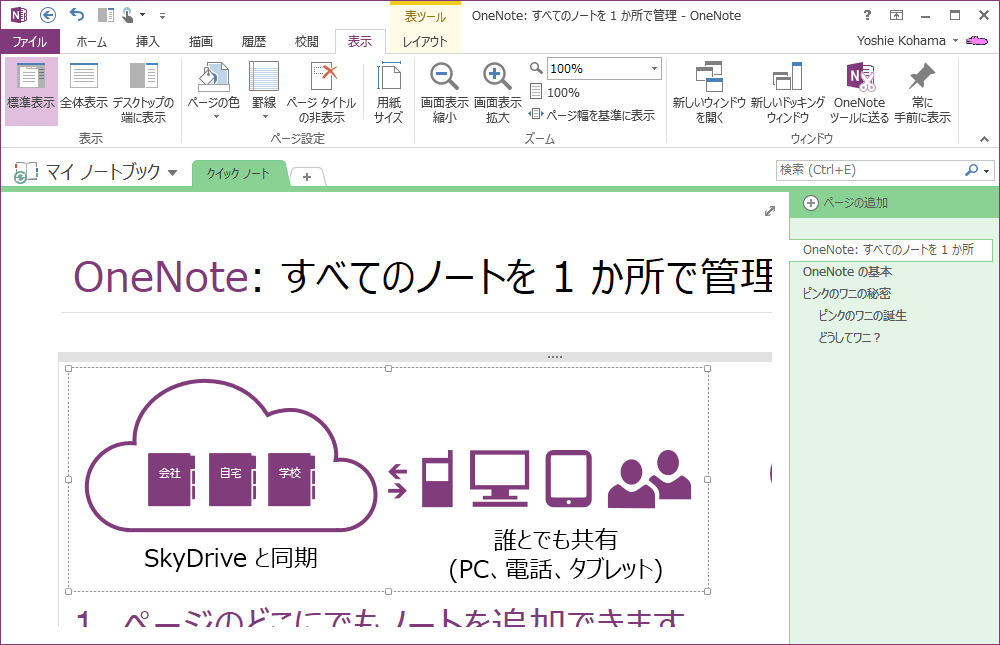Screen dimensions: 1000x645
Task: Open subpage ピンクのワニの誕生
Action: [x=862, y=315]
